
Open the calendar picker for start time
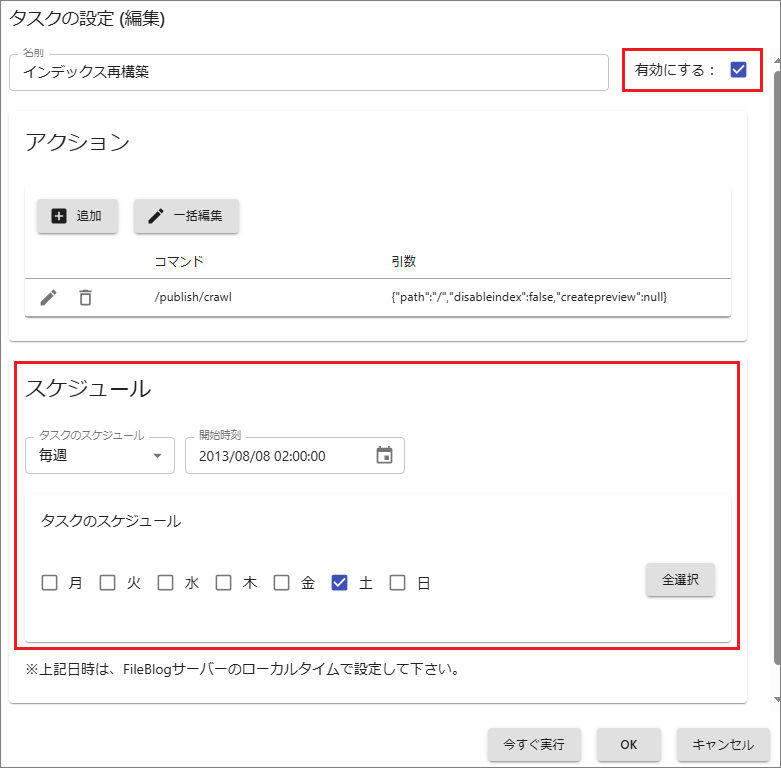(384, 456)
